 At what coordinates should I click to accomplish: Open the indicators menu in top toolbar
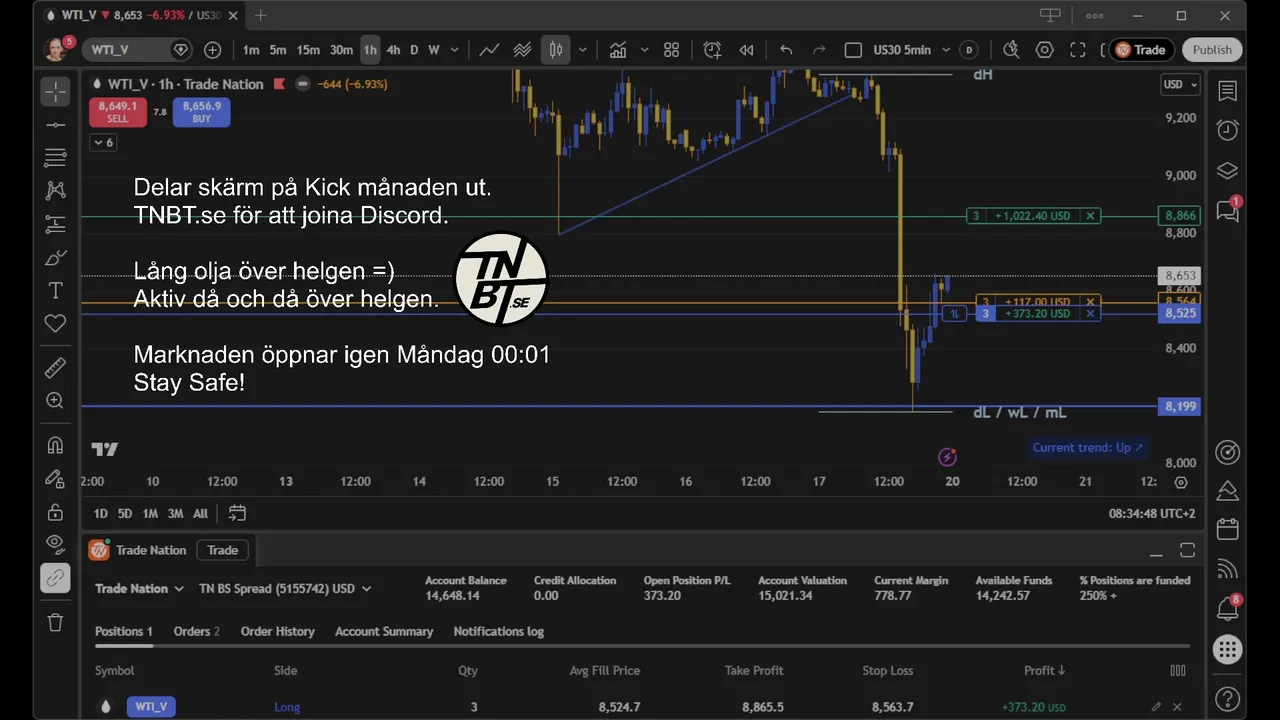tap(618, 50)
